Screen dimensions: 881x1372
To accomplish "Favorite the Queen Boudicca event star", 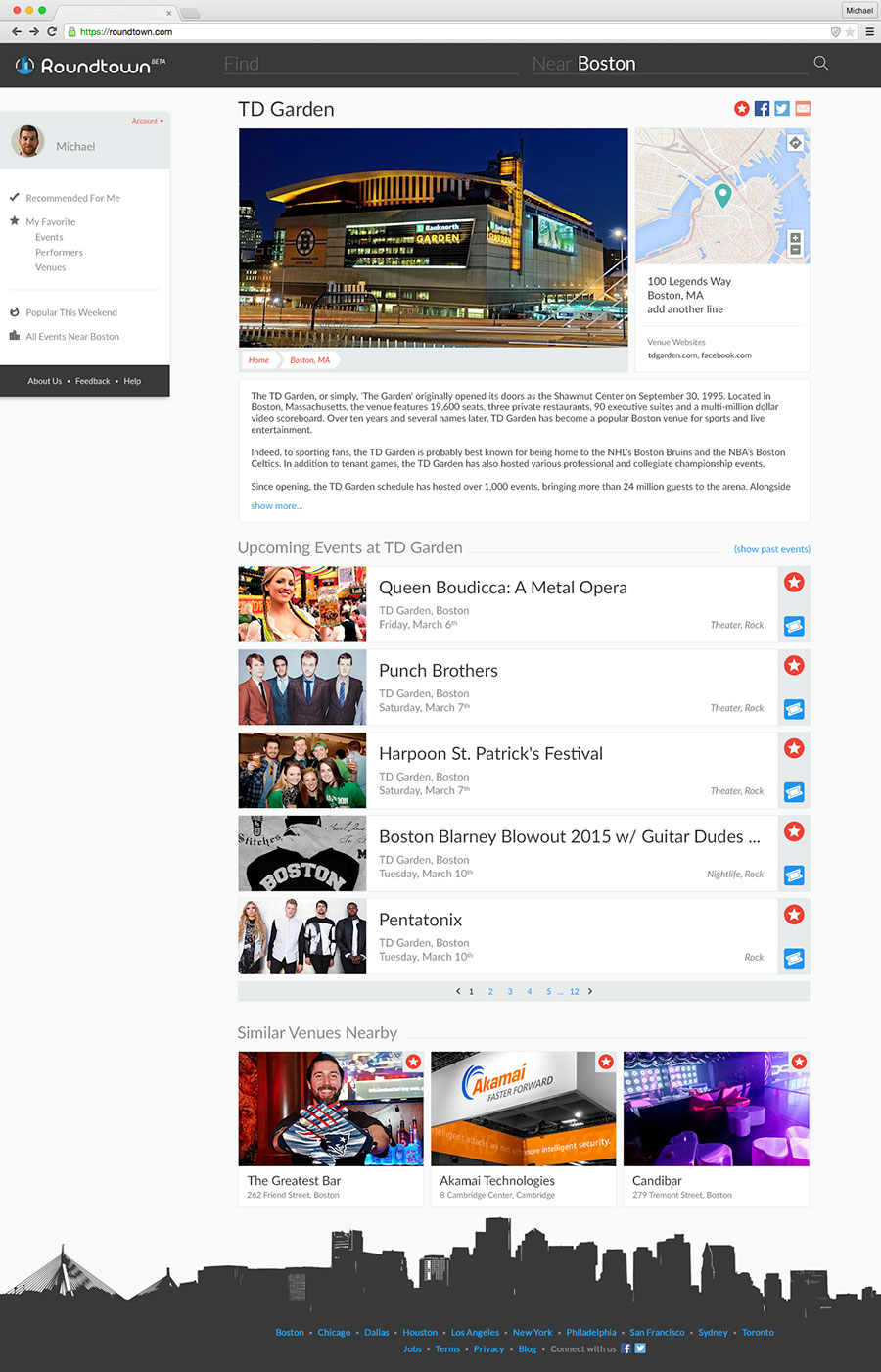I will 794,583.
